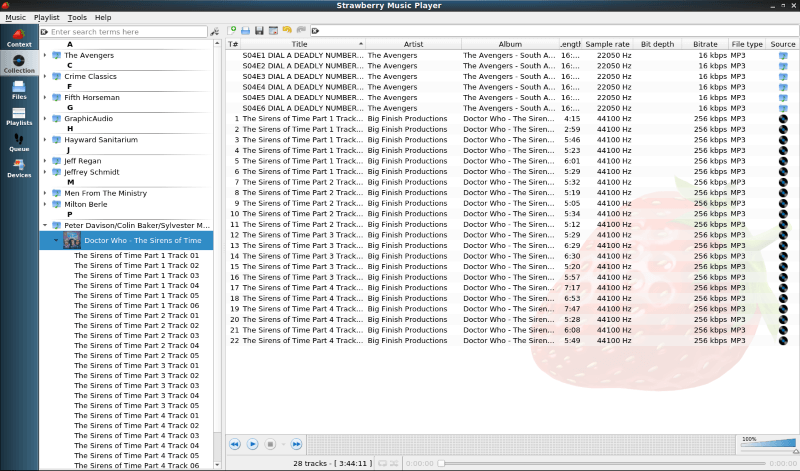Select "The Sirens of Time Part 4 Track 03" in tree

tap(136, 435)
